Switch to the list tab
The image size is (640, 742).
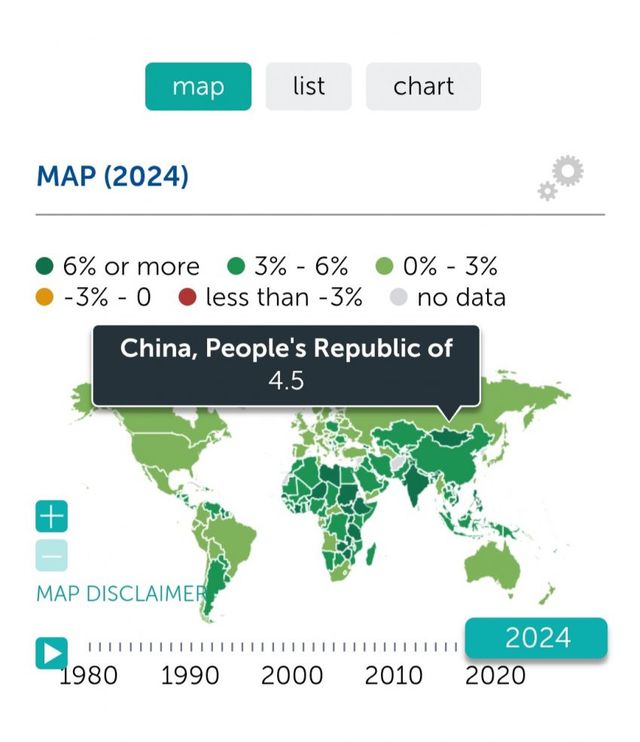coord(308,86)
